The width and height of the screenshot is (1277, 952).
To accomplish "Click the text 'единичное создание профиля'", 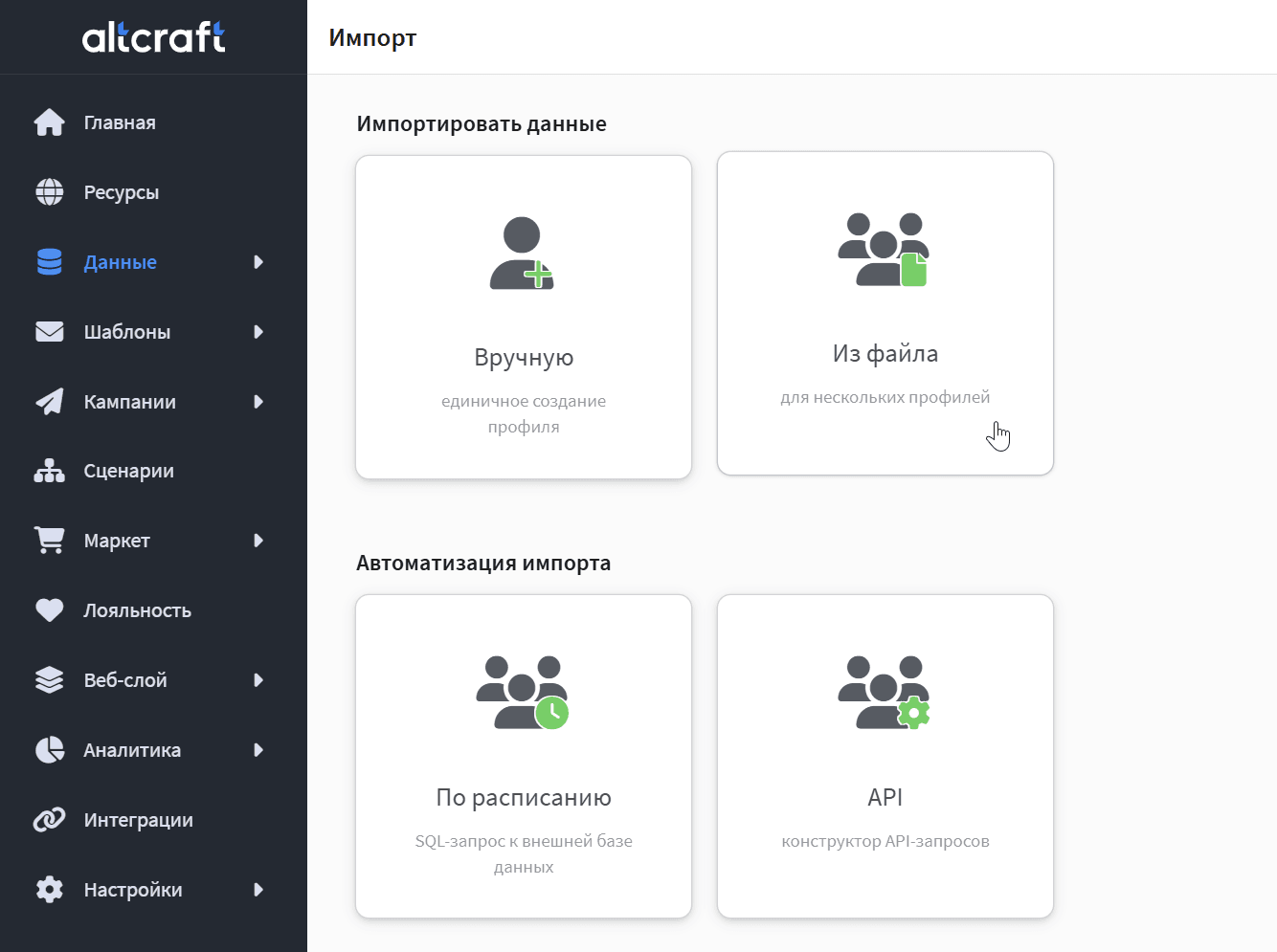I will (x=524, y=413).
